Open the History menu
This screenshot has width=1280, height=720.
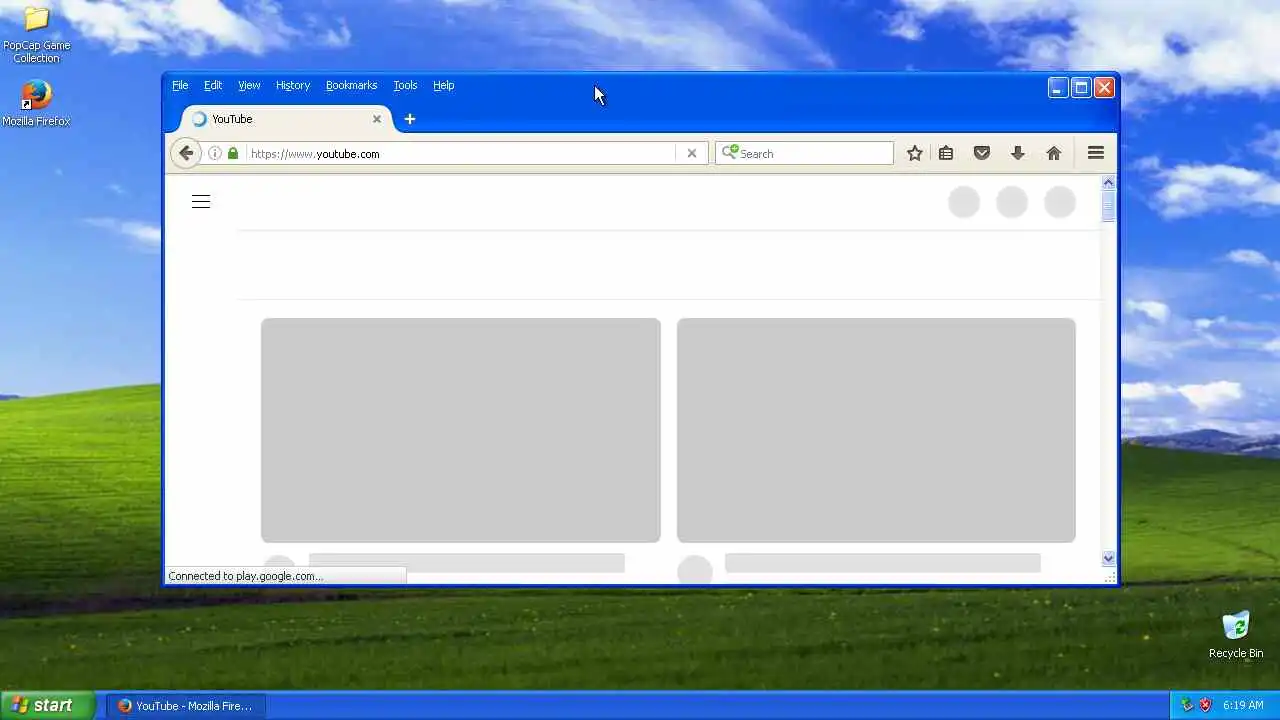coord(293,86)
